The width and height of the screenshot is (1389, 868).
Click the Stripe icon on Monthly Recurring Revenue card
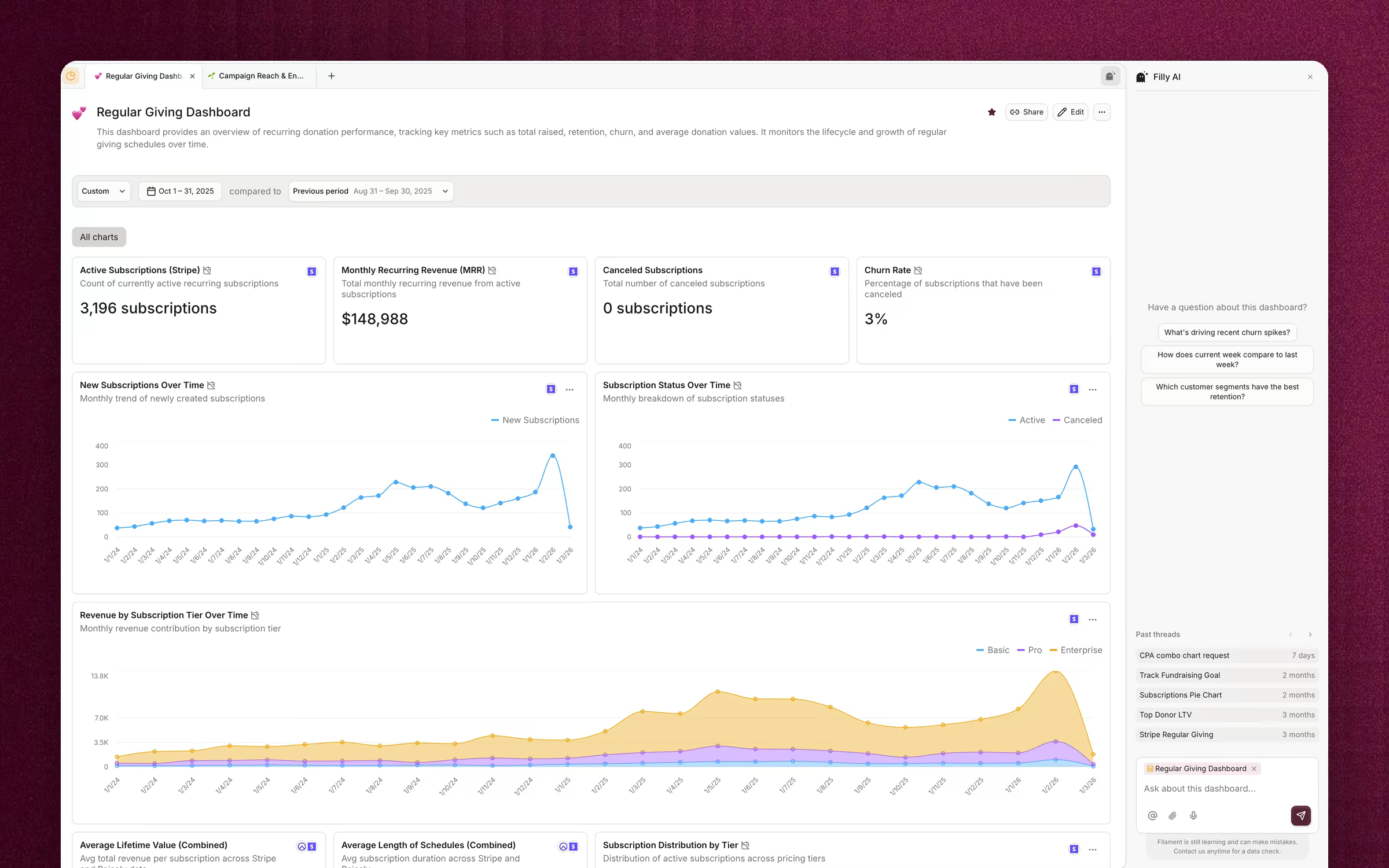pyautogui.click(x=574, y=271)
